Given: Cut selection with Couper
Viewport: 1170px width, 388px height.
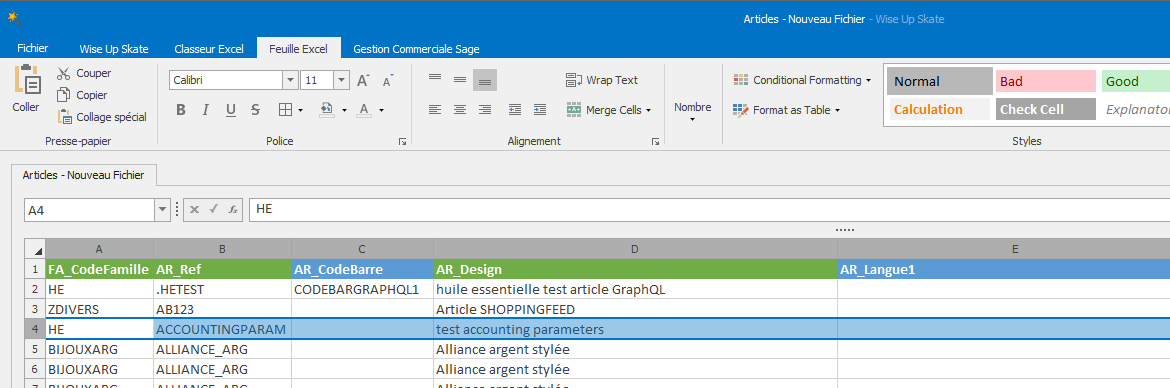Looking at the screenshot, I should 84,73.
